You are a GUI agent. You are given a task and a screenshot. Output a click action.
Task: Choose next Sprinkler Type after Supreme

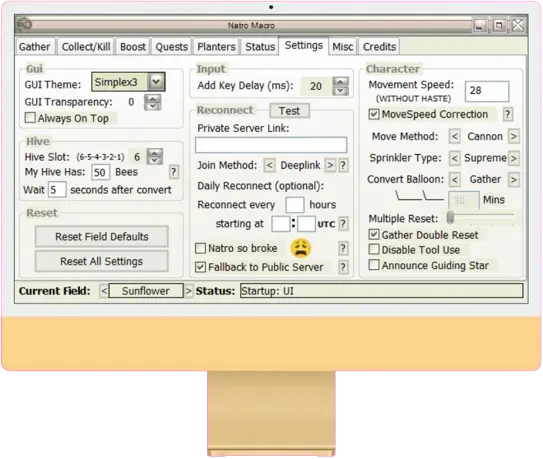click(514, 158)
